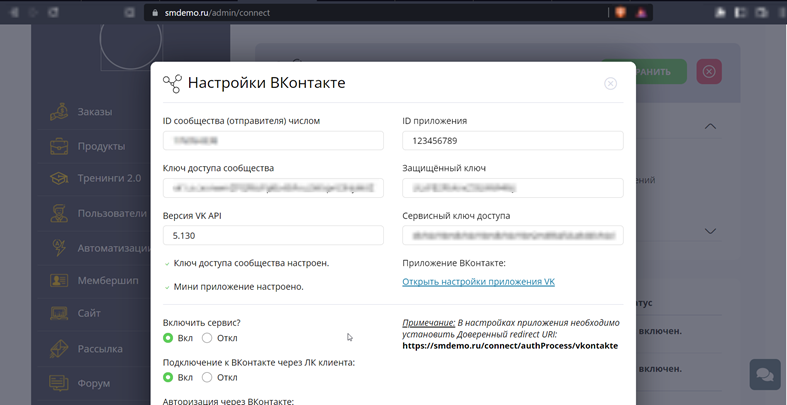Click Открыть настройки приложения VK link
This screenshot has height=405, width=787.
tap(478, 282)
